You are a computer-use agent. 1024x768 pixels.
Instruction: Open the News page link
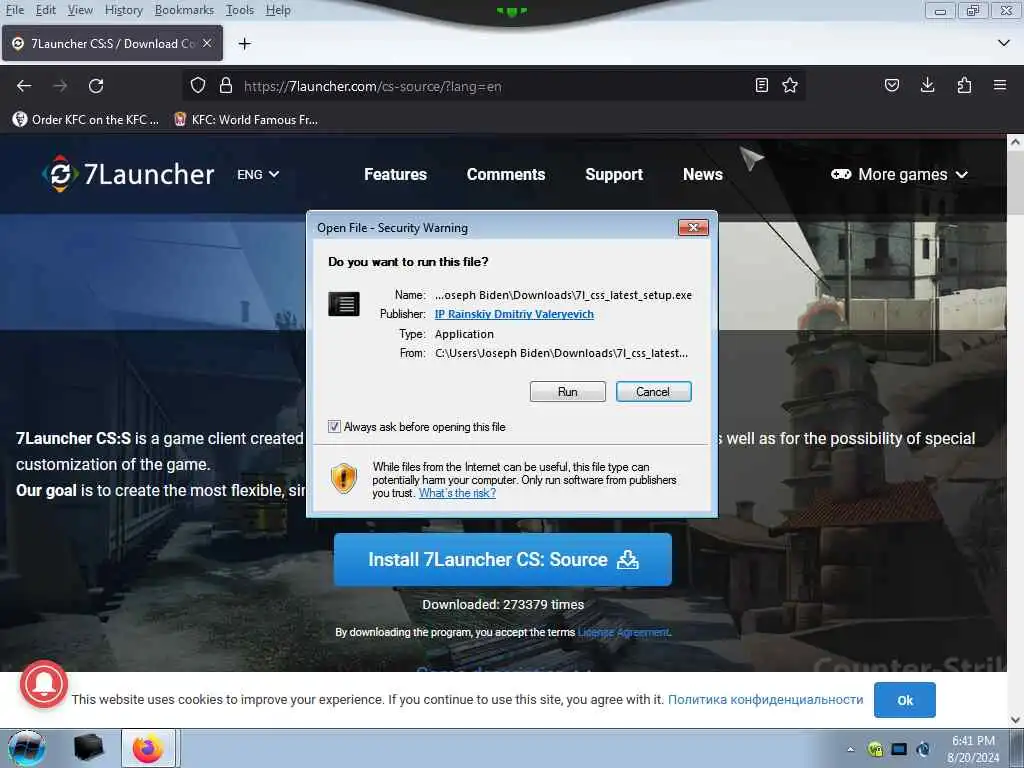coord(703,174)
